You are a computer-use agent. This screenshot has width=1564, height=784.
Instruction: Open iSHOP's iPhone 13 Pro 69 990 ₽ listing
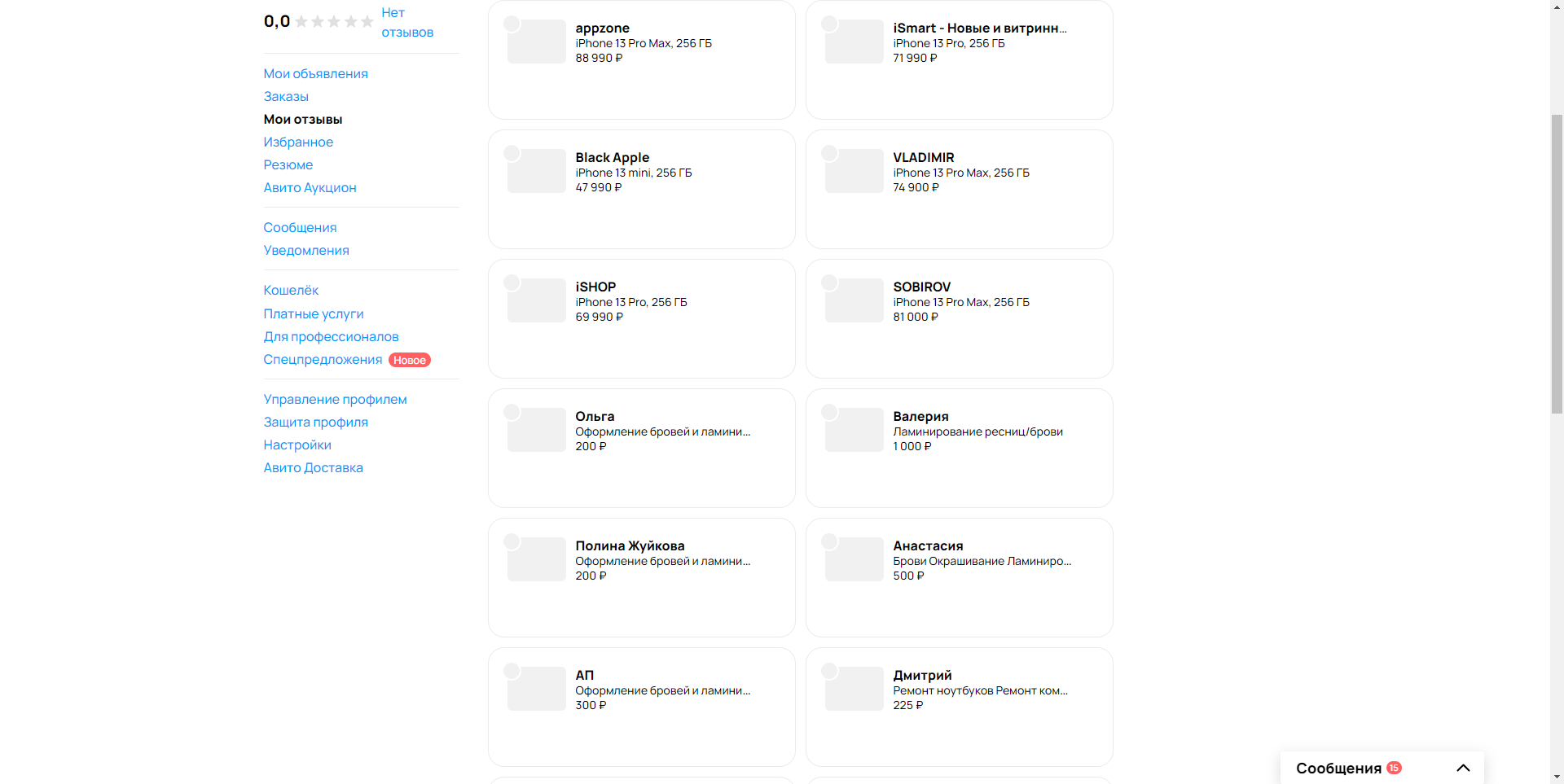pos(631,302)
